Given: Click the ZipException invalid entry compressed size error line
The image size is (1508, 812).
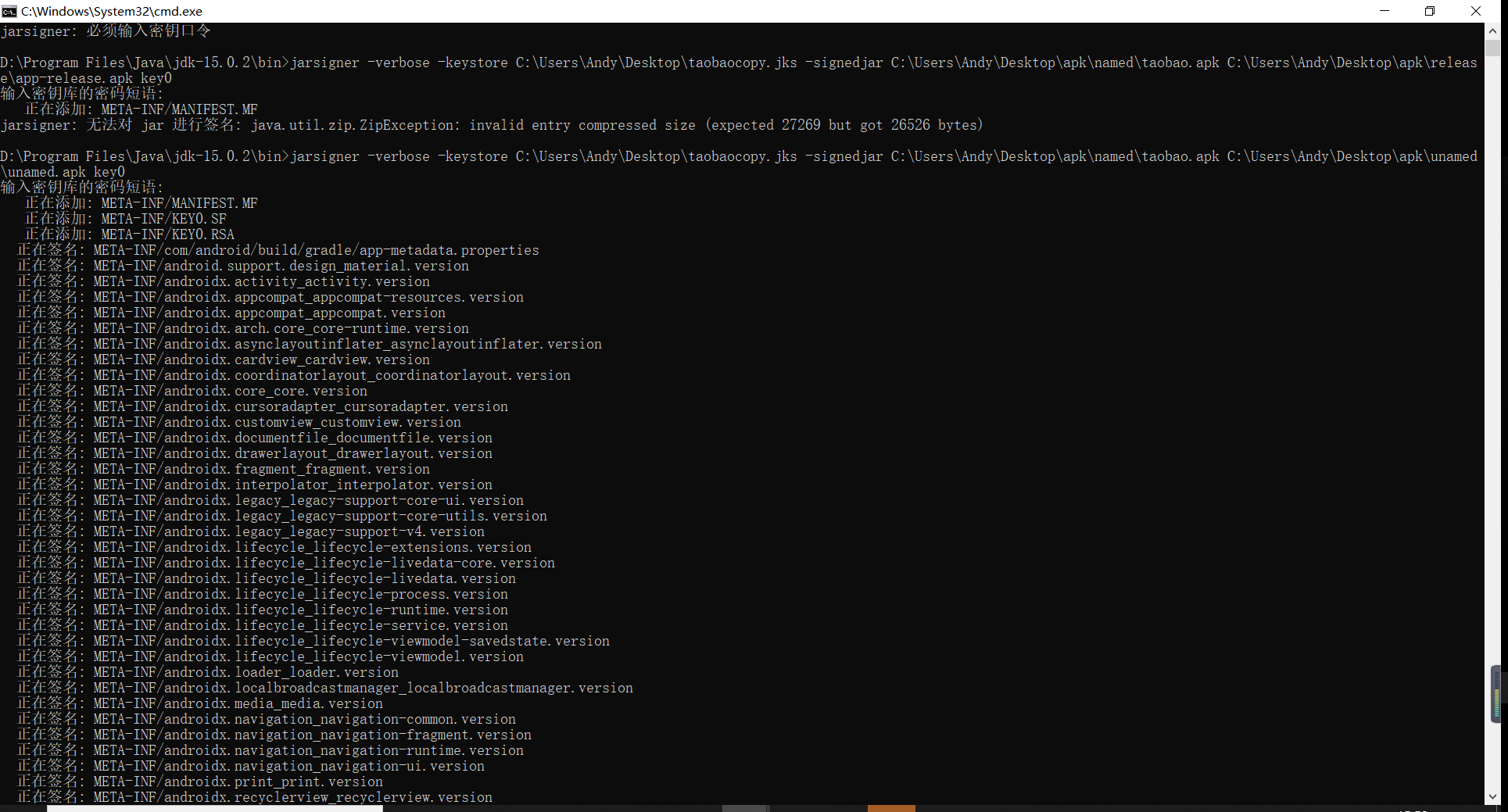Looking at the screenshot, I should (x=492, y=125).
